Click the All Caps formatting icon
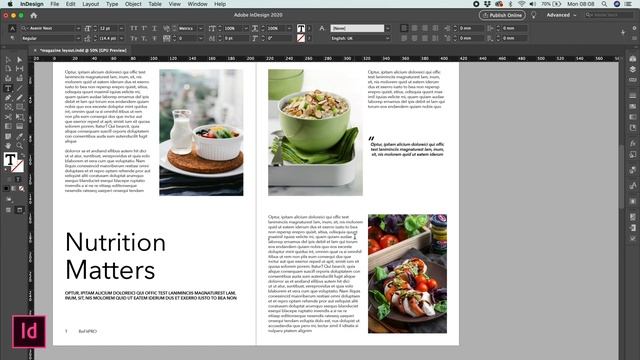The width and height of the screenshot is (640, 360). click(x=134, y=28)
